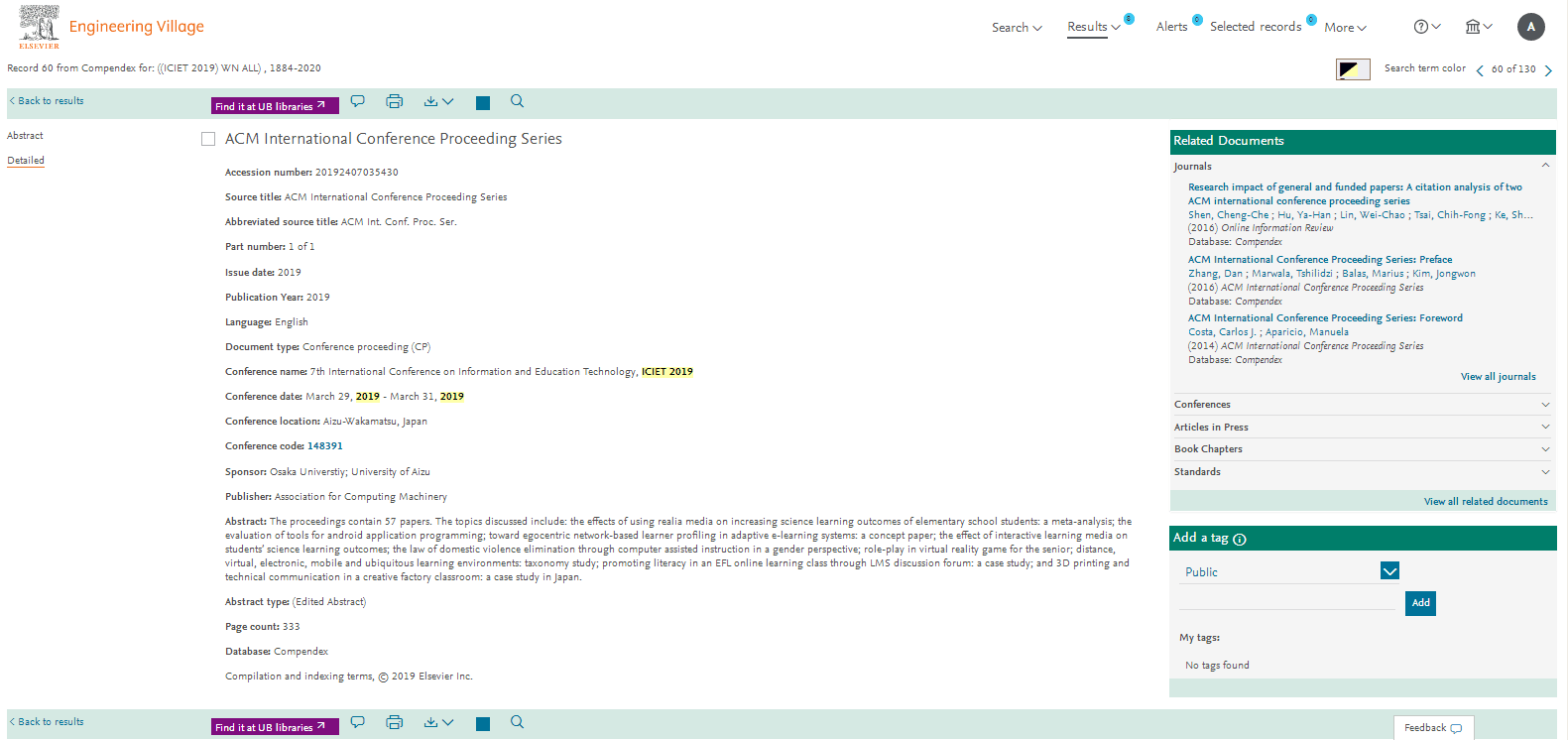The image size is (1568, 740).
Task: Switch to the Detailed view tab
Action: tap(26, 161)
